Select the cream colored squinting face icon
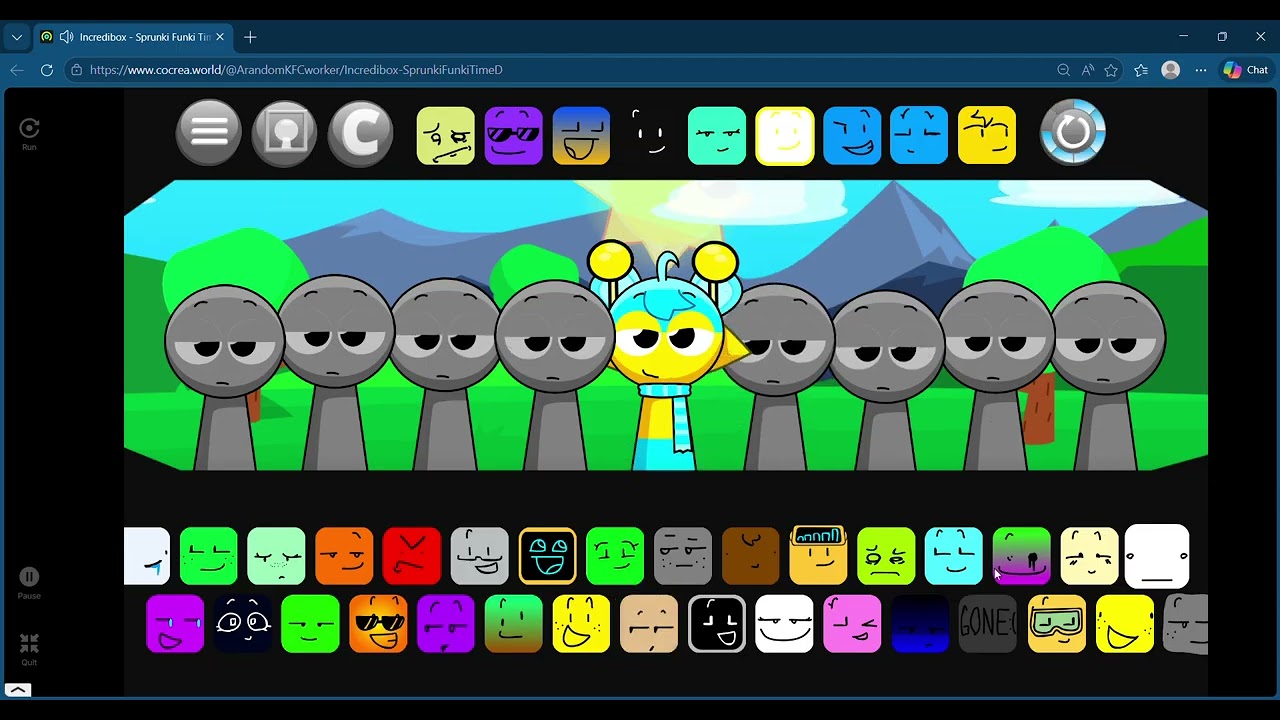1280x720 pixels. pyautogui.click(x=1090, y=556)
